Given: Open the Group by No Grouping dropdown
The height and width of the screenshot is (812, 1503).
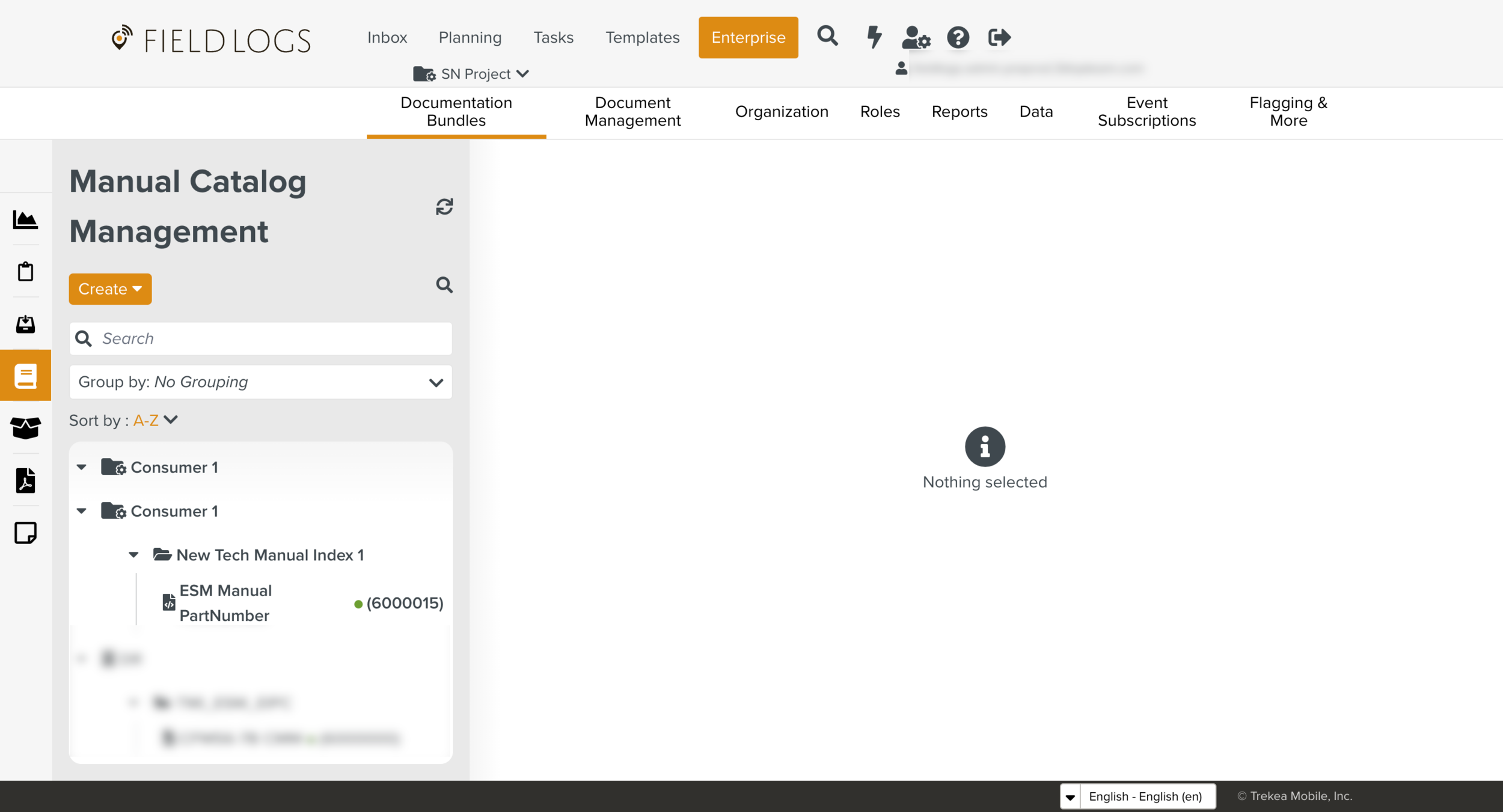Looking at the screenshot, I should [x=260, y=382].
